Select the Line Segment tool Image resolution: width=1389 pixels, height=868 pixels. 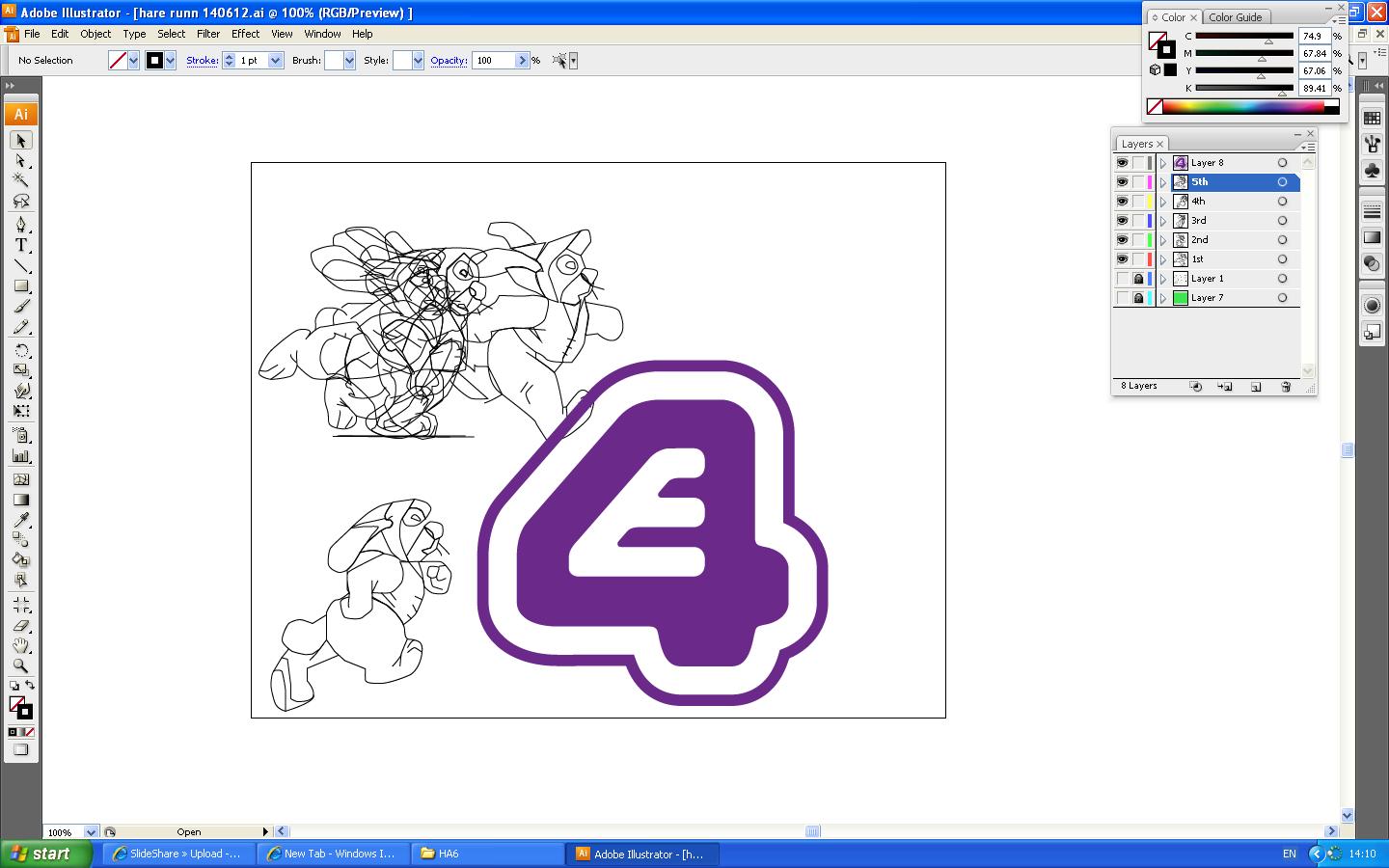[x=20, y=266]
